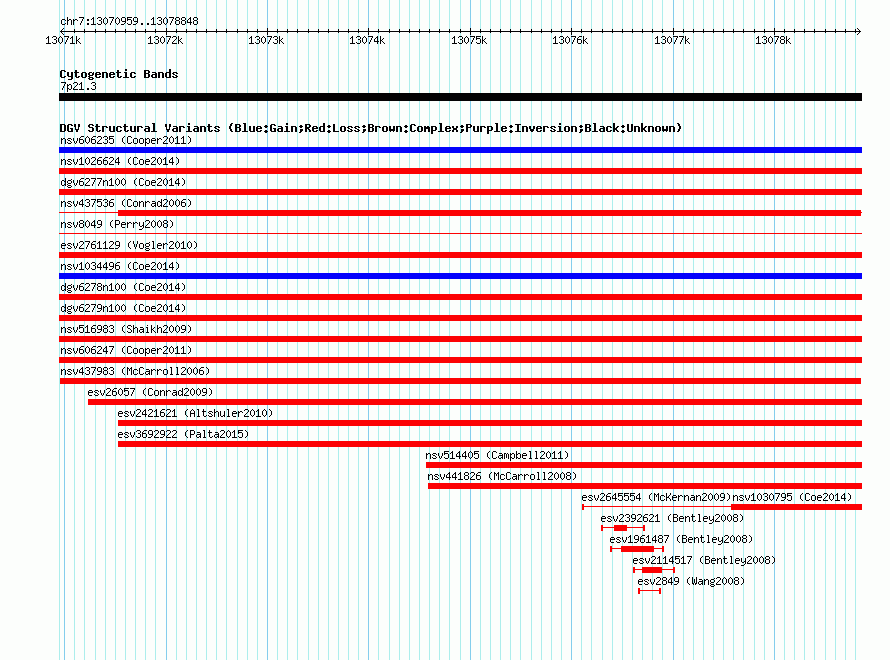Open variant nsv1026624 (Coe2014) label

tap(120, 161)
